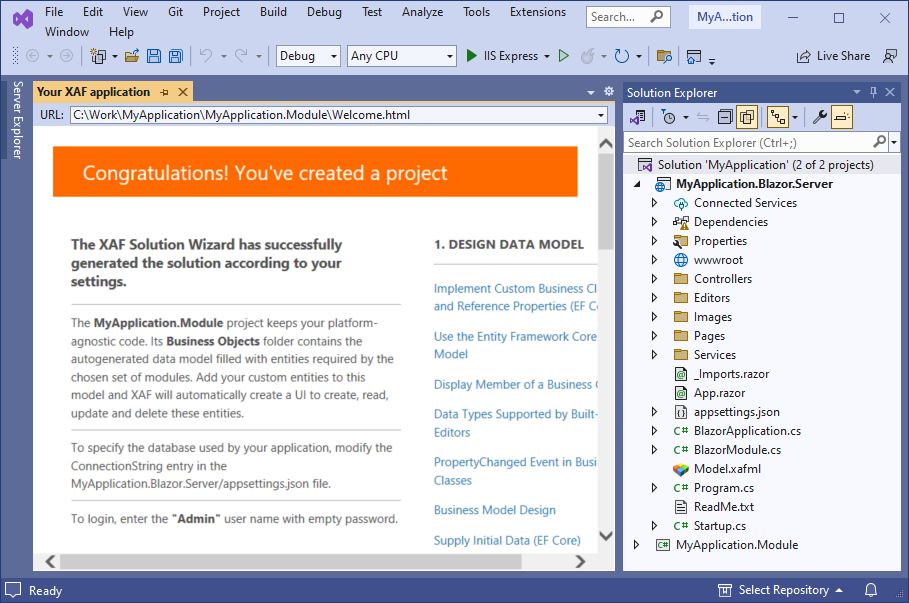The height and width of the screenshot is (603, 909).
Task: Open the document window gear settings
Action: [x=609, y=91]
